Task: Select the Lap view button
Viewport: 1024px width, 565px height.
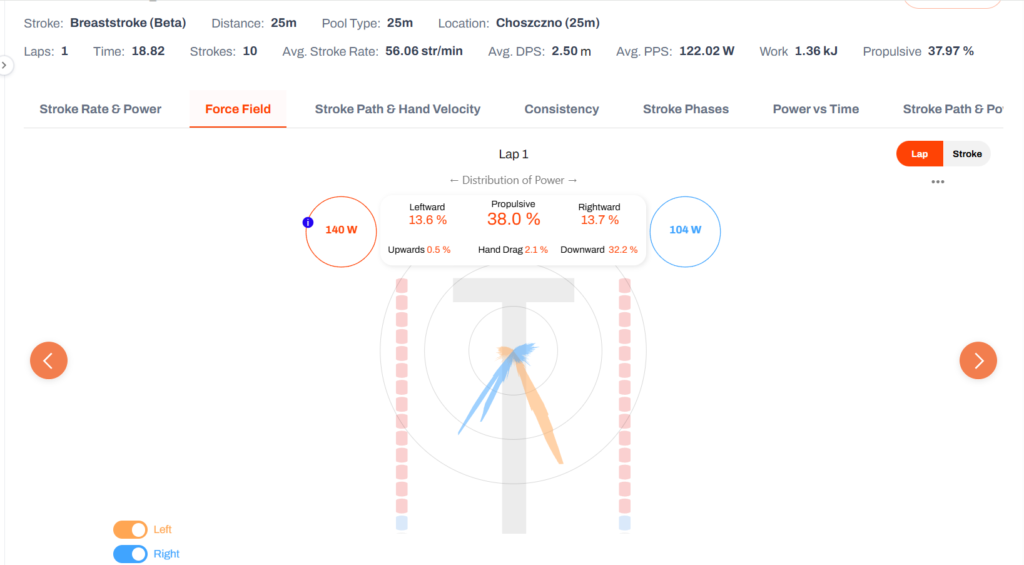Action: 920,154
